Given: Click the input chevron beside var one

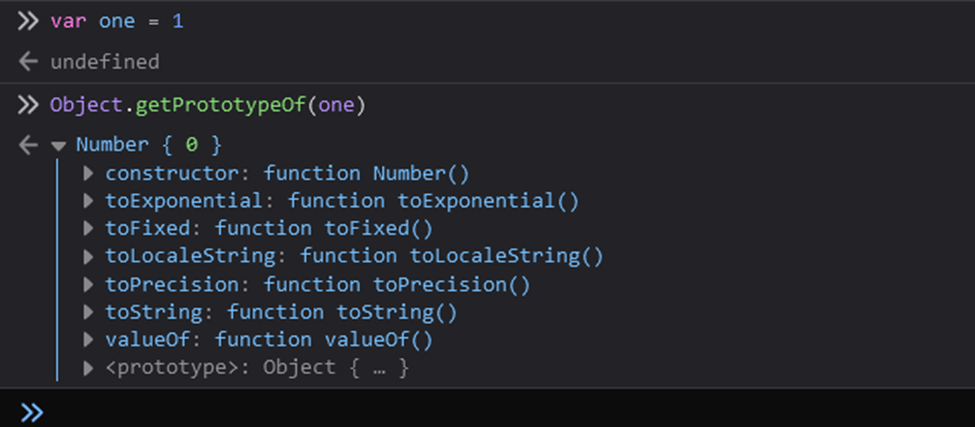Looking at the screenshot, I should (x=28, y=22).
